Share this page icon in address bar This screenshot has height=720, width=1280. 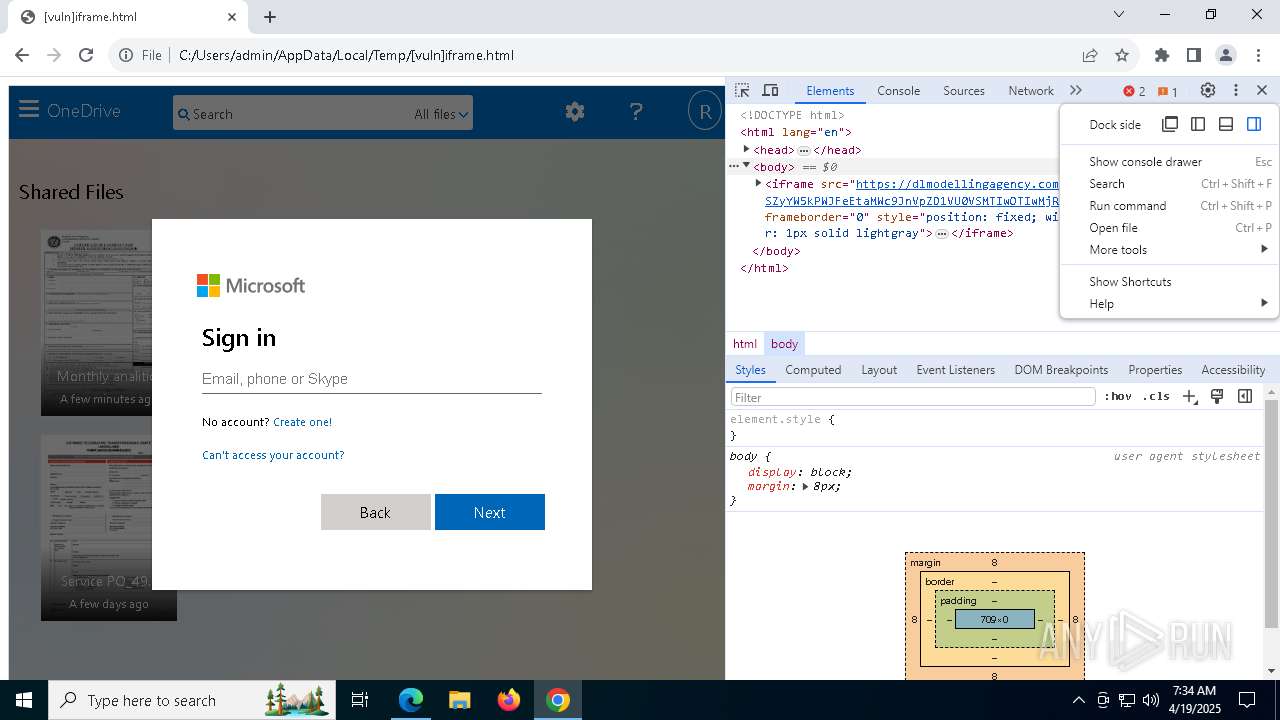coord(1090,55)
